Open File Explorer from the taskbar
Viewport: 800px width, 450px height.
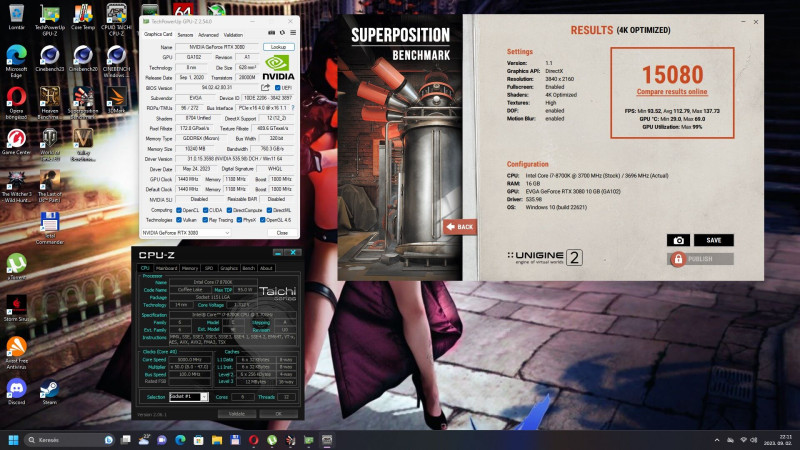[216, 440]
